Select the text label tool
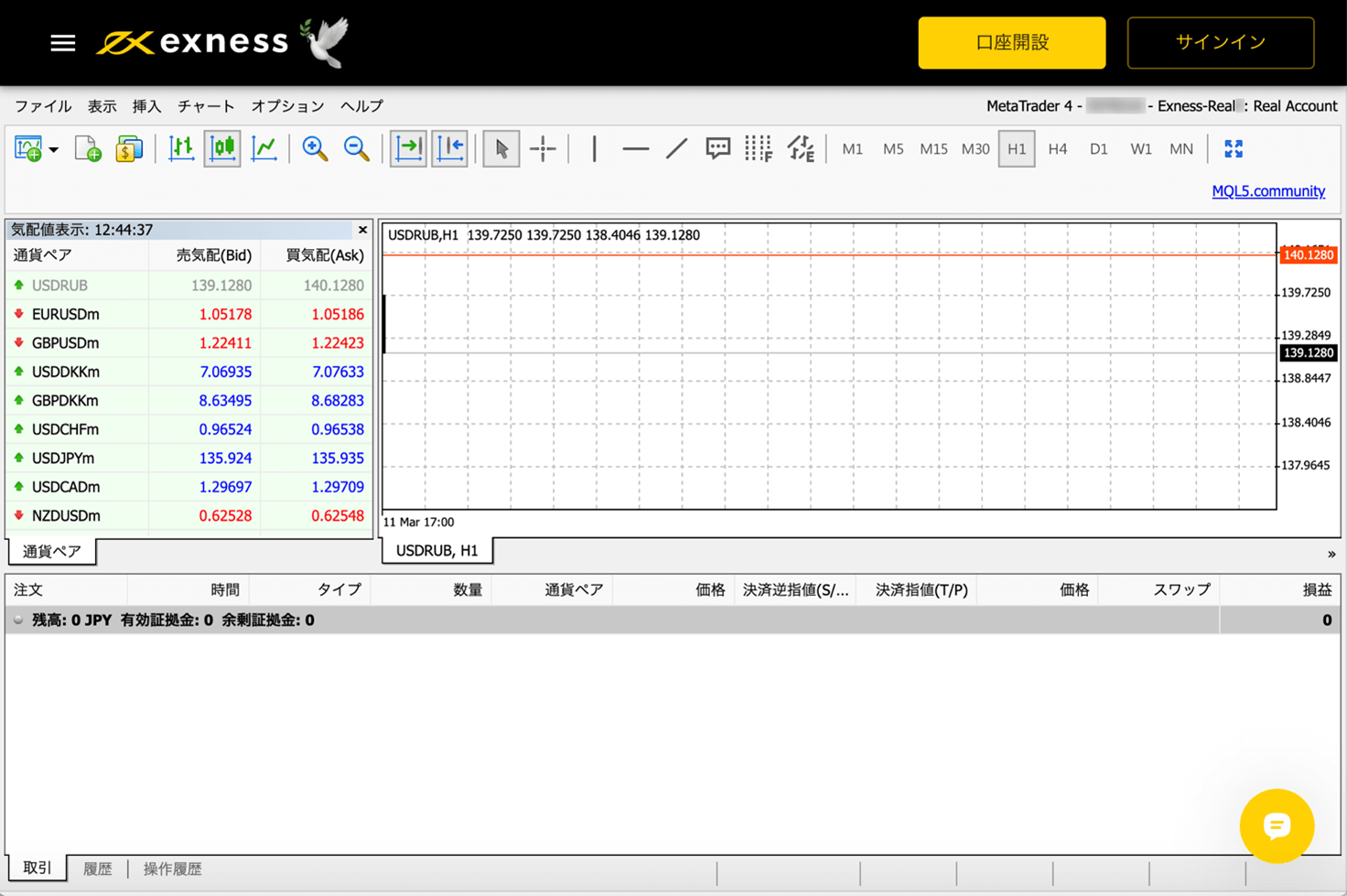This screenshot has width=1347, height=896. (717, 148)
